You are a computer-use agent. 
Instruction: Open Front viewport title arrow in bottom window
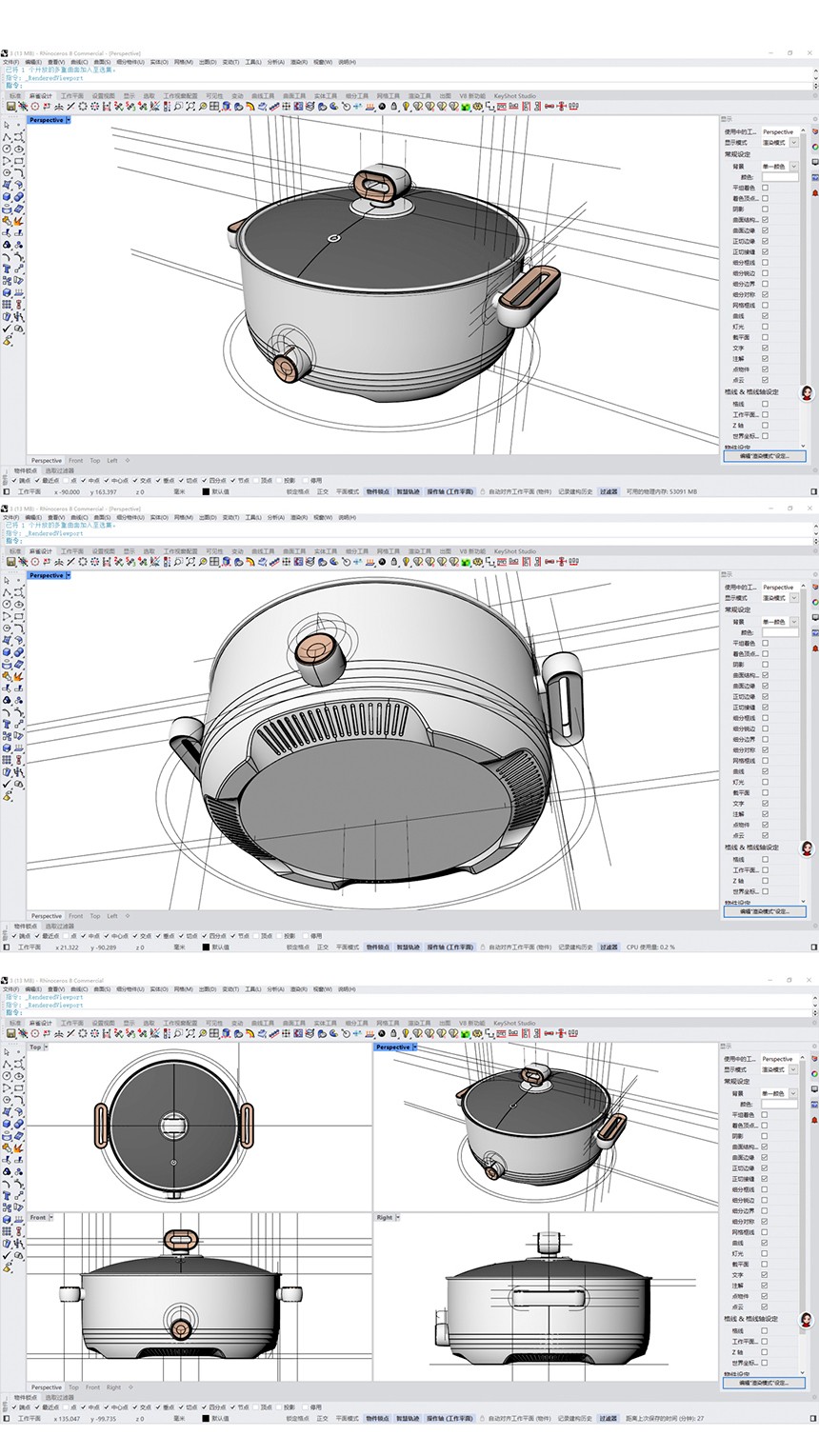50,1217
